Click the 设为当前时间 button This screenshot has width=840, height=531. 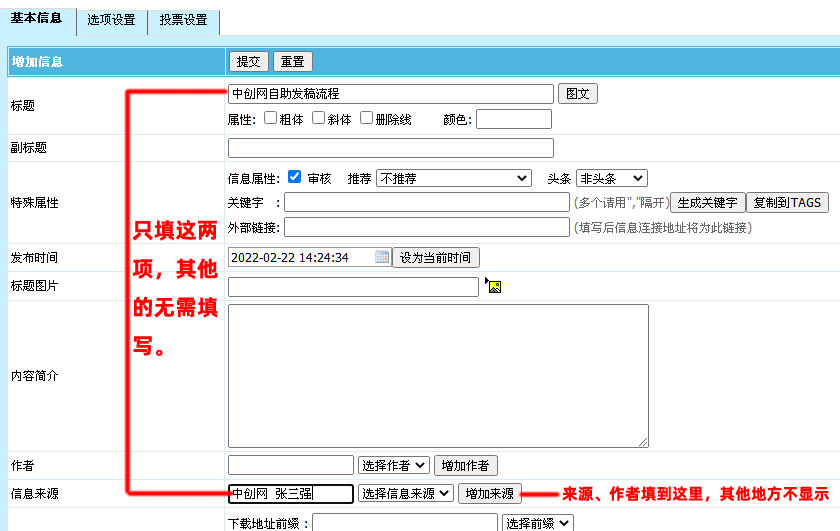(x=436, y=258)
